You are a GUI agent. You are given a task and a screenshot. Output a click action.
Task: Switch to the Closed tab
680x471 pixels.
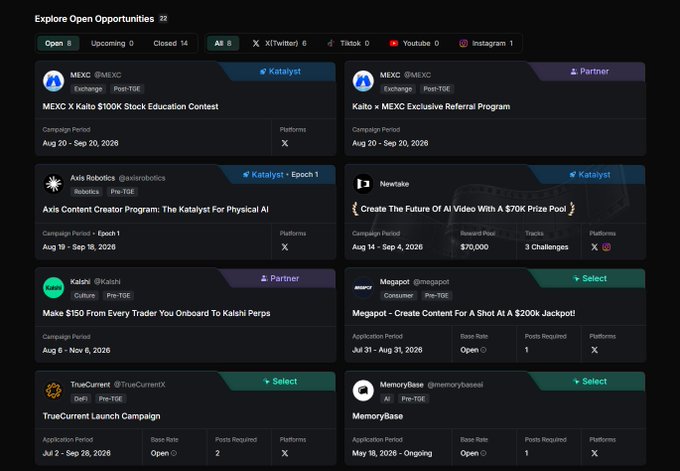[170, 43]
